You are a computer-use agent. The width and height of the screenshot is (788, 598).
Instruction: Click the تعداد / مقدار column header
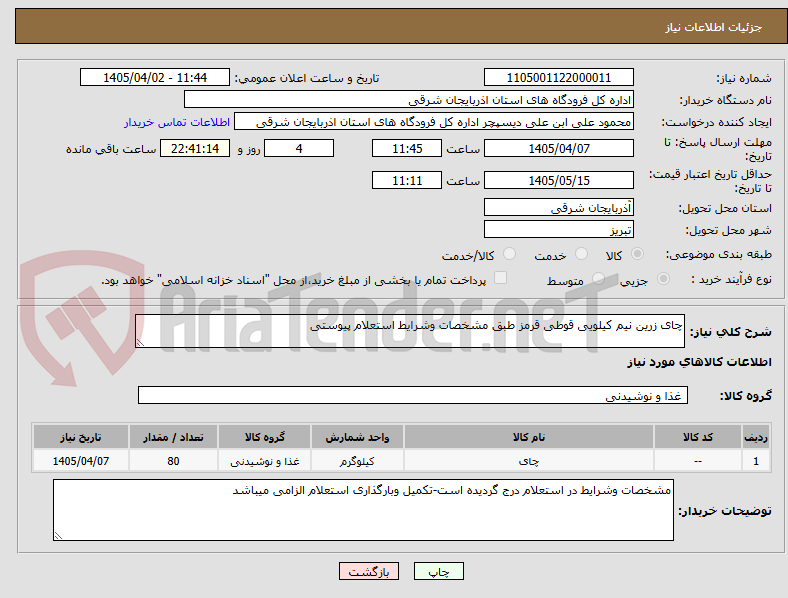point(173,437)
